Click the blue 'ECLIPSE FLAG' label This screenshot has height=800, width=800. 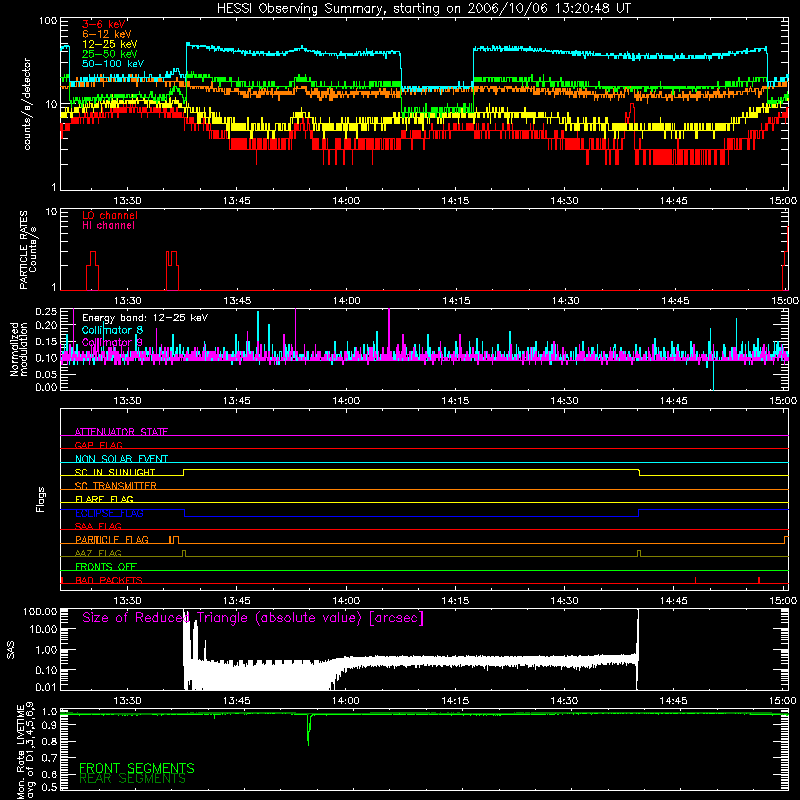[109, 513]
